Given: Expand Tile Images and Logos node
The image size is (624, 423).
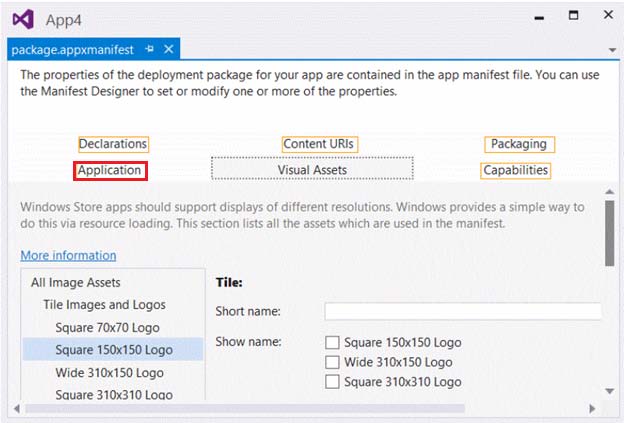Looking at the screenshot, I should tap(104, 305).
